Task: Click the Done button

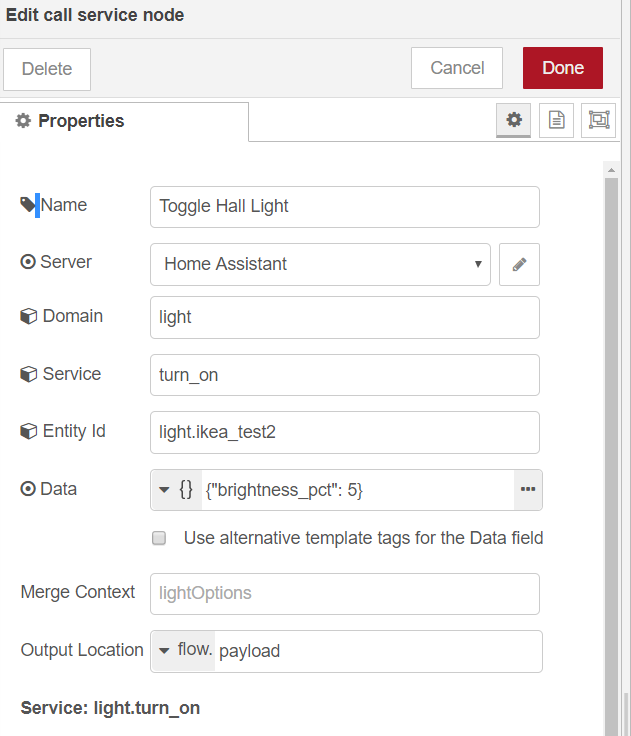Action: [x=563, y=68]
